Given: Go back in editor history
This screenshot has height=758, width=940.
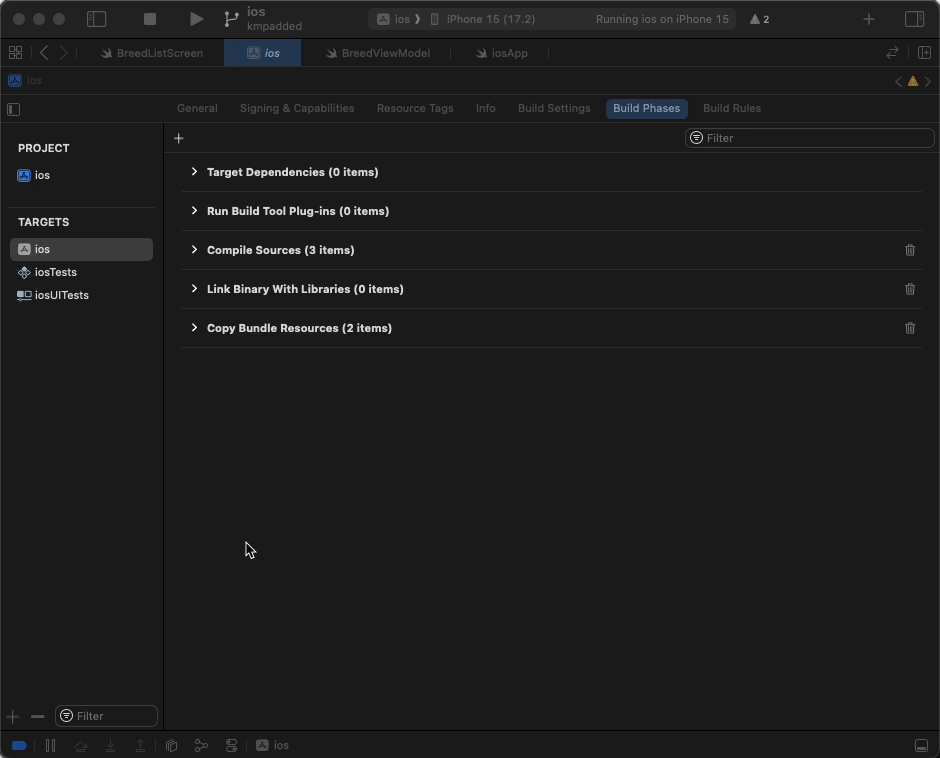Looking at the screenshot, I should 44,53.
